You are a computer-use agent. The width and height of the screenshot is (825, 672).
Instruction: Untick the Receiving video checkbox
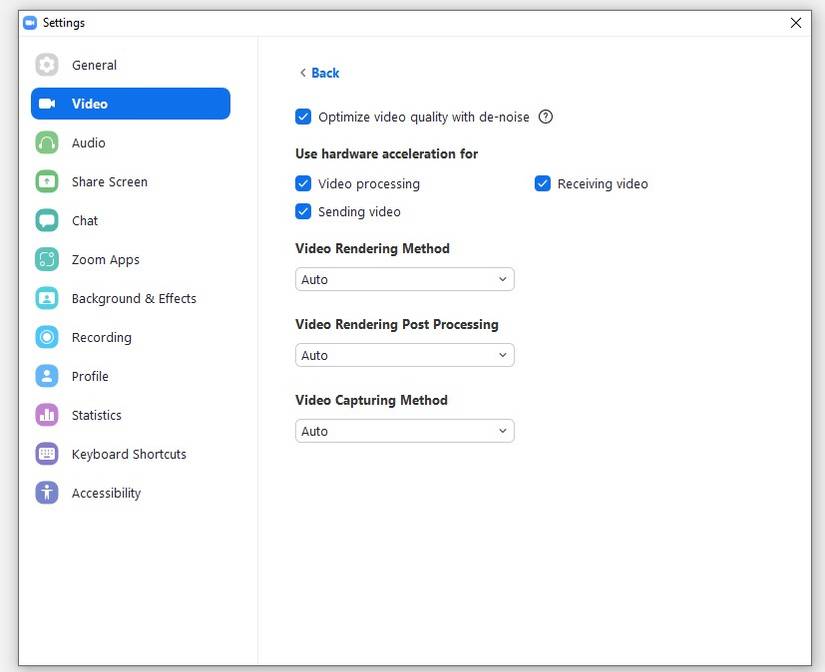[543, 184]
